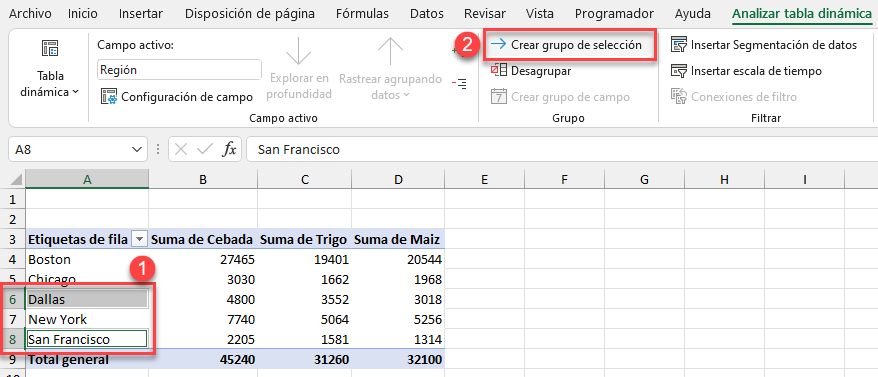Click the Dallas cell
Image resolution: width=878 pixels, height=377 pixels.
point(87,299)
